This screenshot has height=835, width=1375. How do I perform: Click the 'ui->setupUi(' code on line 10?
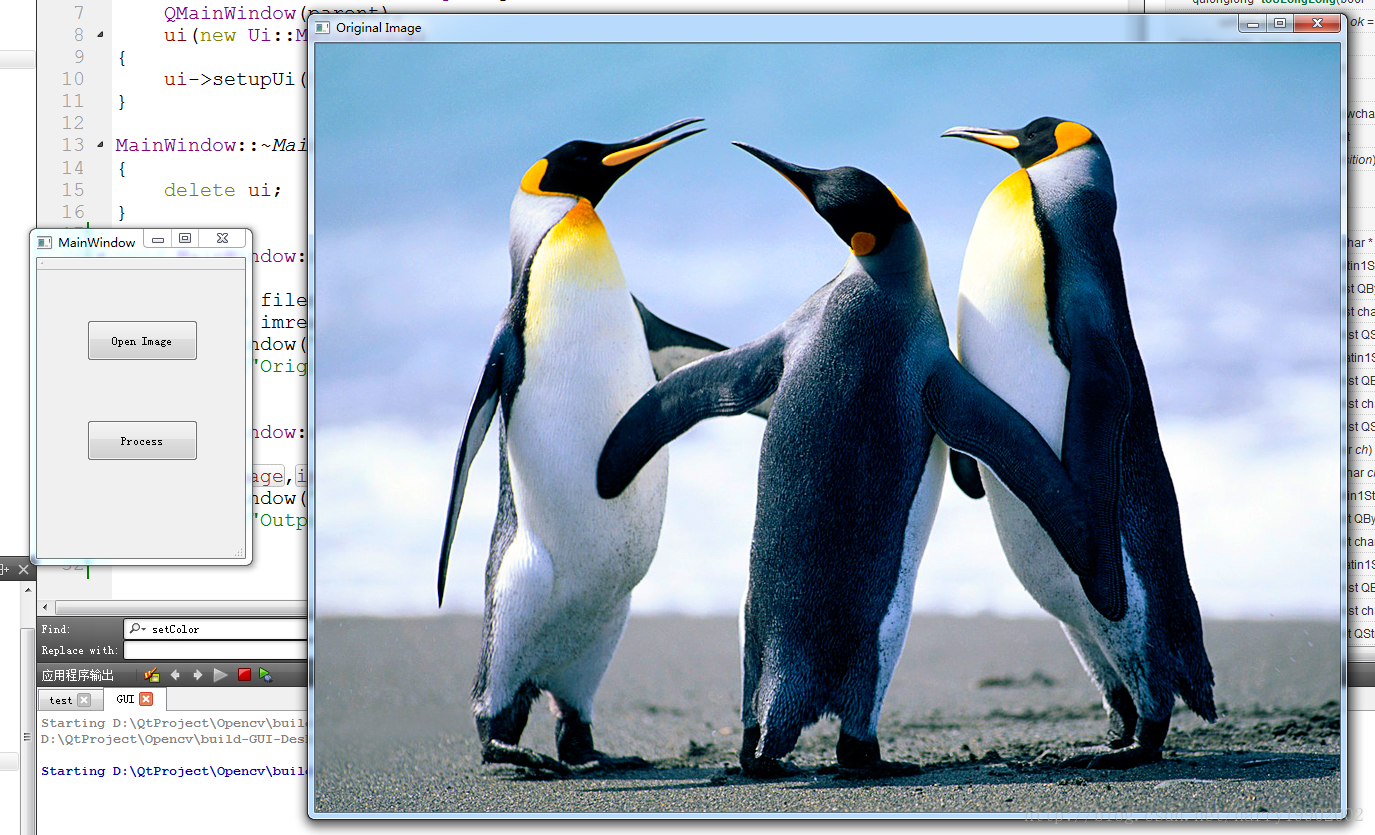(x=236, y=79)
